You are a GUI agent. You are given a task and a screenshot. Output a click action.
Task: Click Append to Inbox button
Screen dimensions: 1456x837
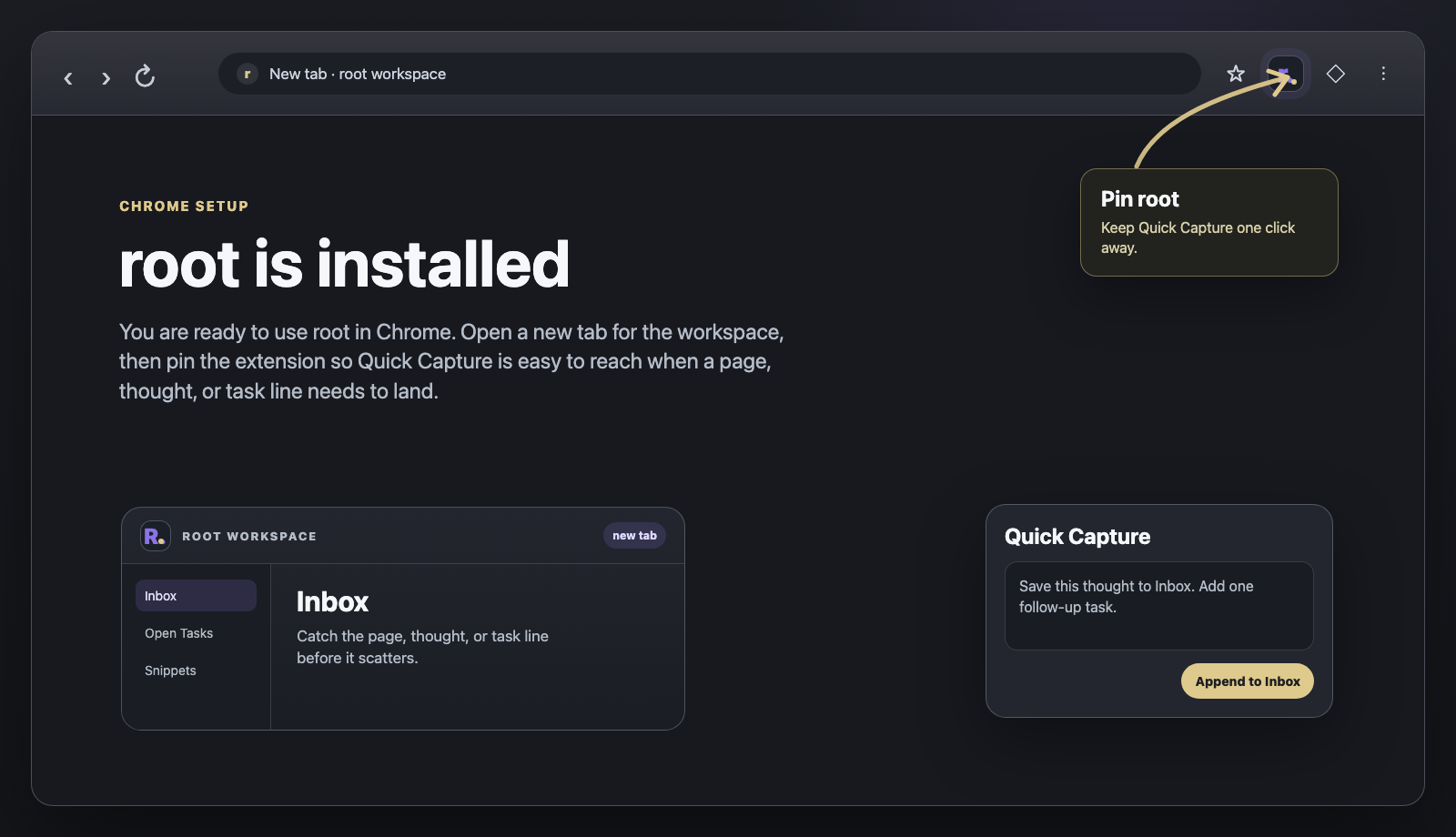pos(1247,681)
